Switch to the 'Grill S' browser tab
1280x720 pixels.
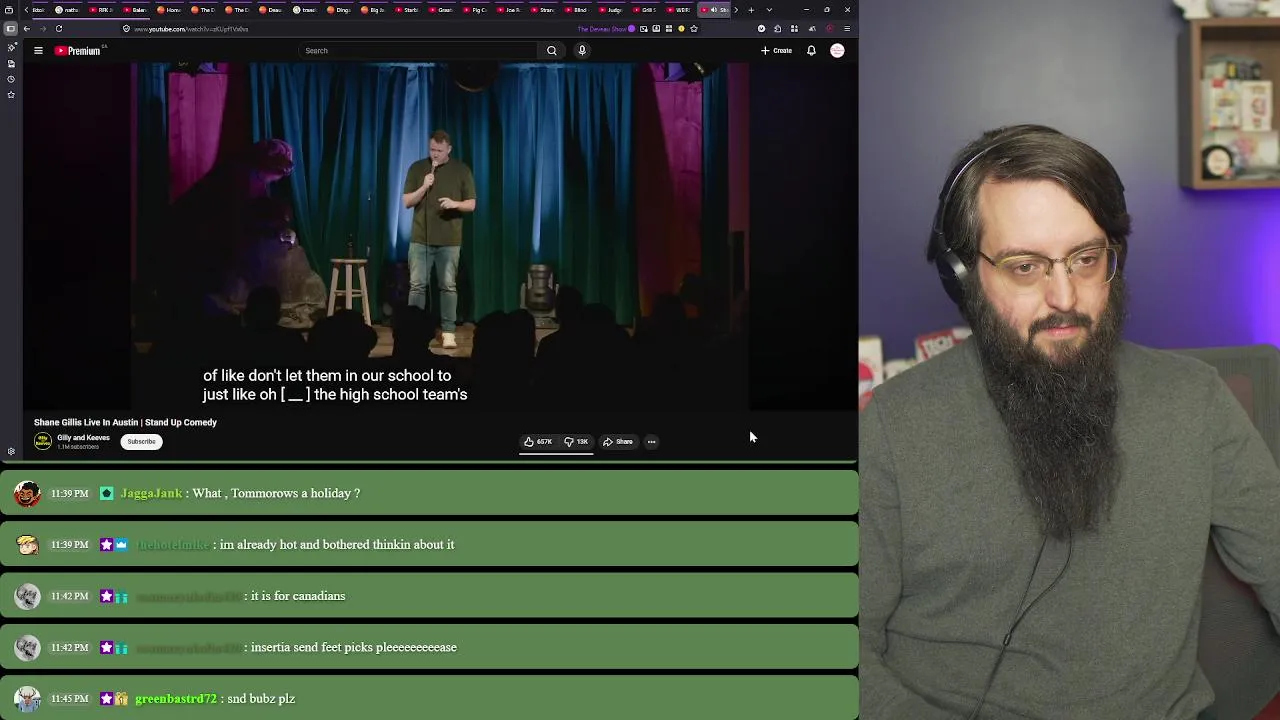click(x=645, y=10)
